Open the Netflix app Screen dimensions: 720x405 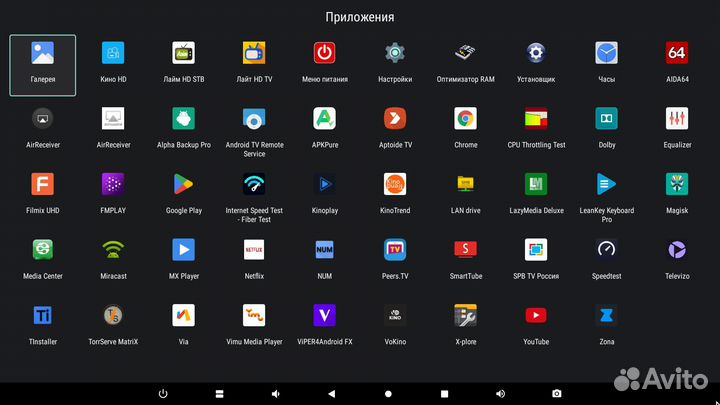254,250
